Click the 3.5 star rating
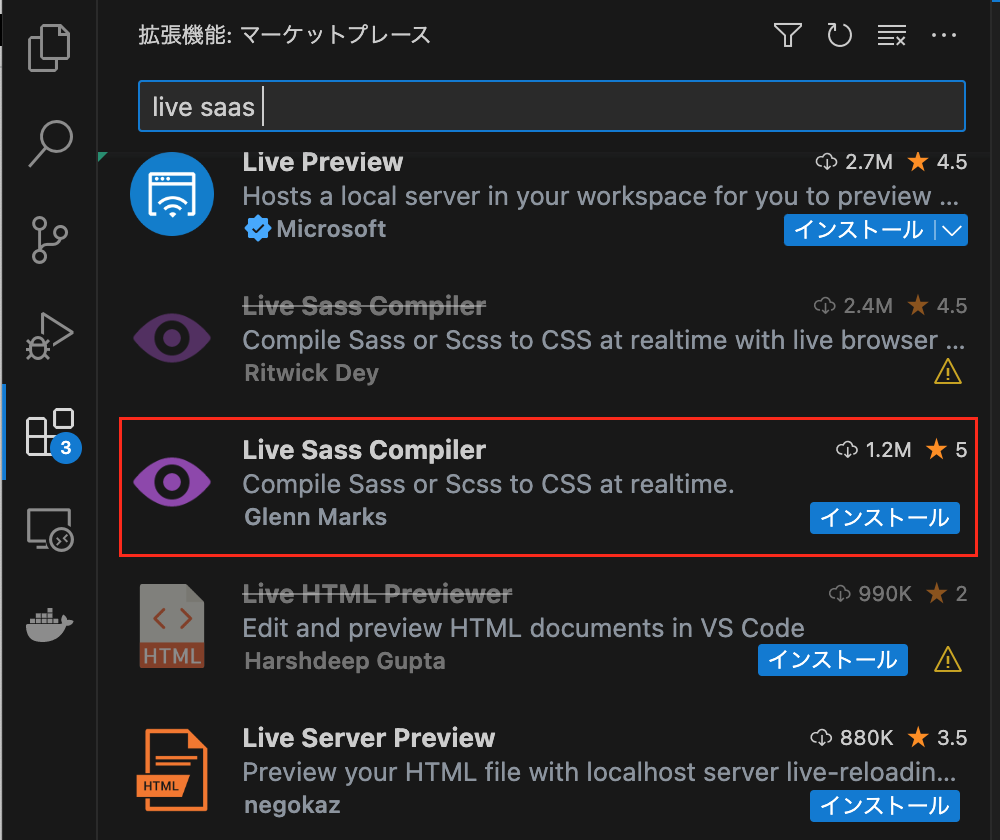The image size is (1000, 840). point(937,738)
